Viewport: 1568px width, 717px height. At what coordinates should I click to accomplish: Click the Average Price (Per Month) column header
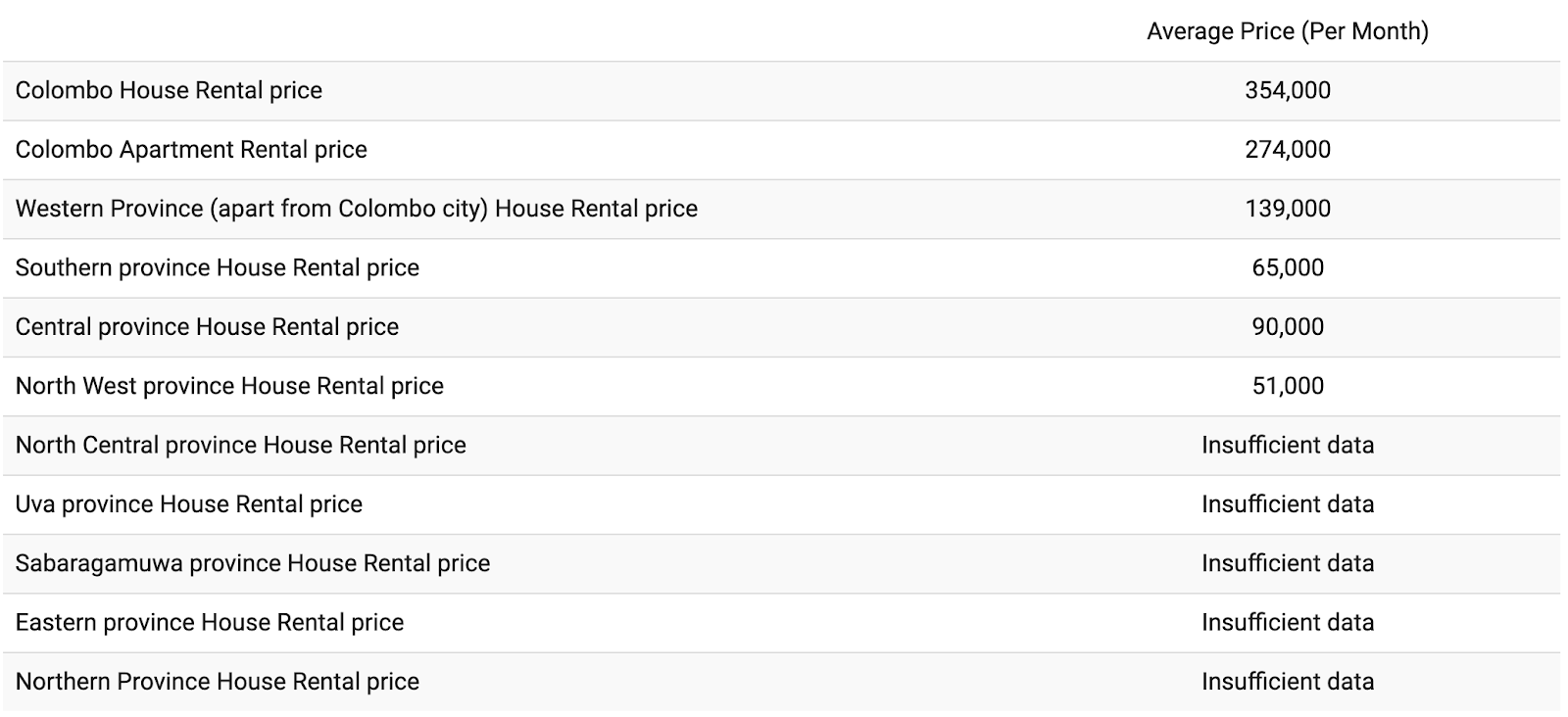click(x=1287, y=31)
